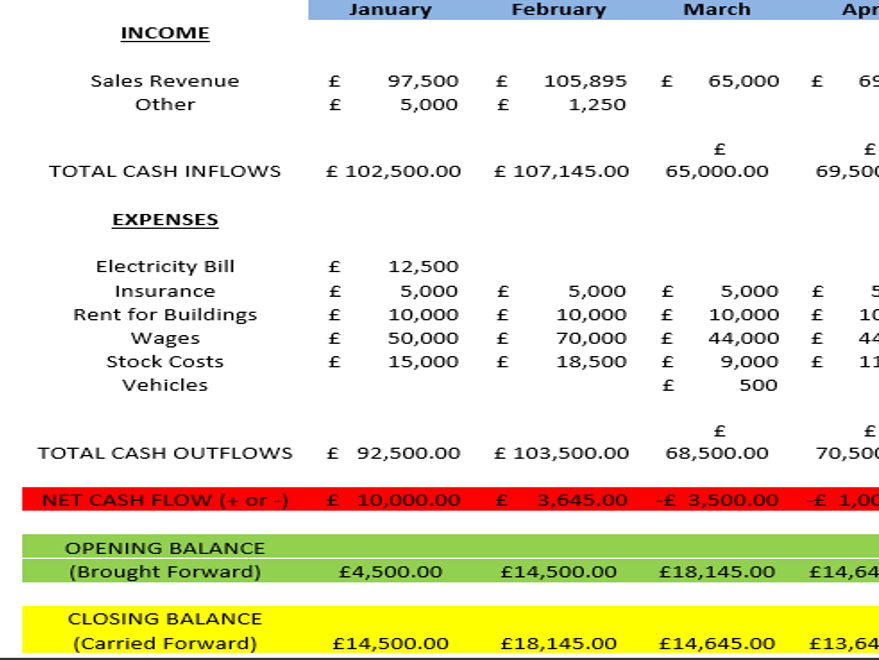Viewport: 879px width, 660px height.
Task: Click January Insurance value 5,000
Action: click(x=429, y=291)
